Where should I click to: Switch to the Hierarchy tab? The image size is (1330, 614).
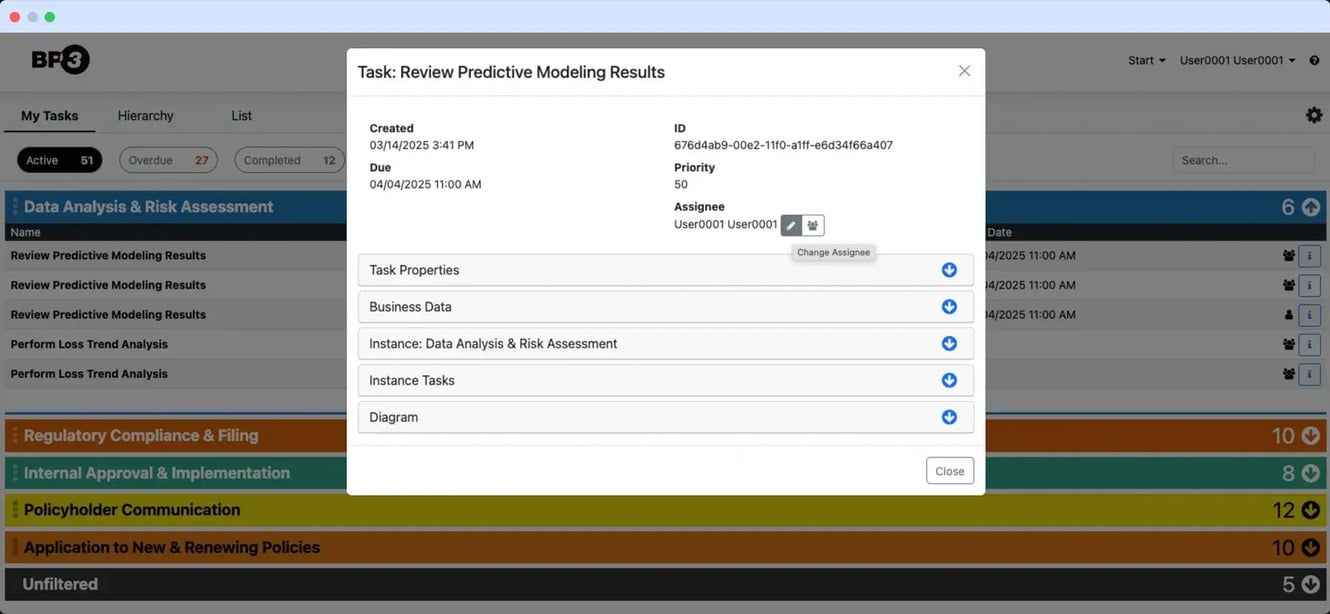click(x=145, y=116)
